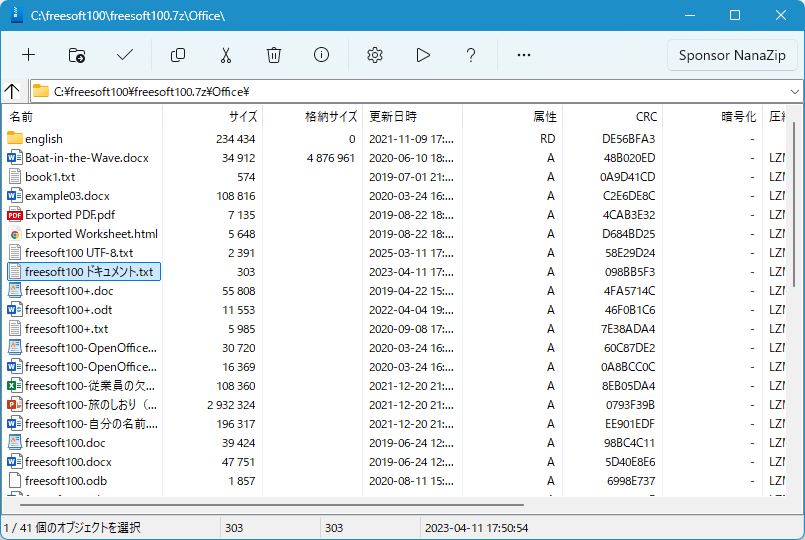Open the Options gear icon
Screen dimensions: 805x540
(375, 55)
